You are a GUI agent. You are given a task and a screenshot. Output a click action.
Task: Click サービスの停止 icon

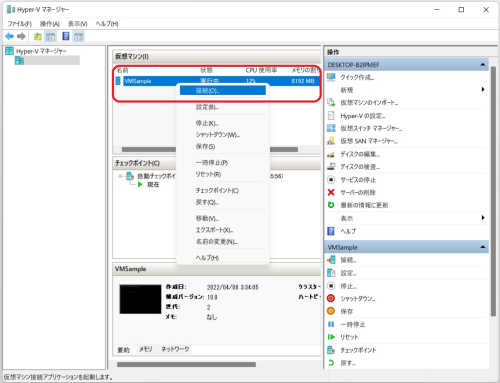(x=331, y=180)
